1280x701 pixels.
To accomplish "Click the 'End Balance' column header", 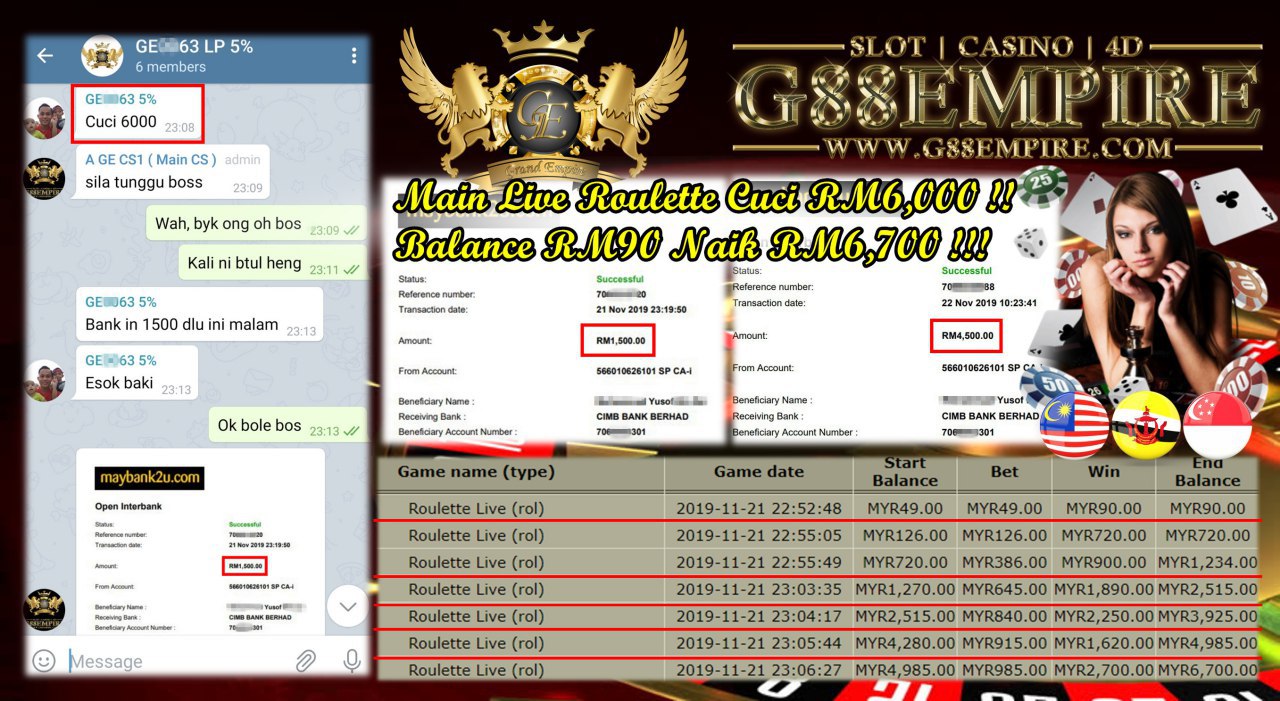I will pos(1207,471).
